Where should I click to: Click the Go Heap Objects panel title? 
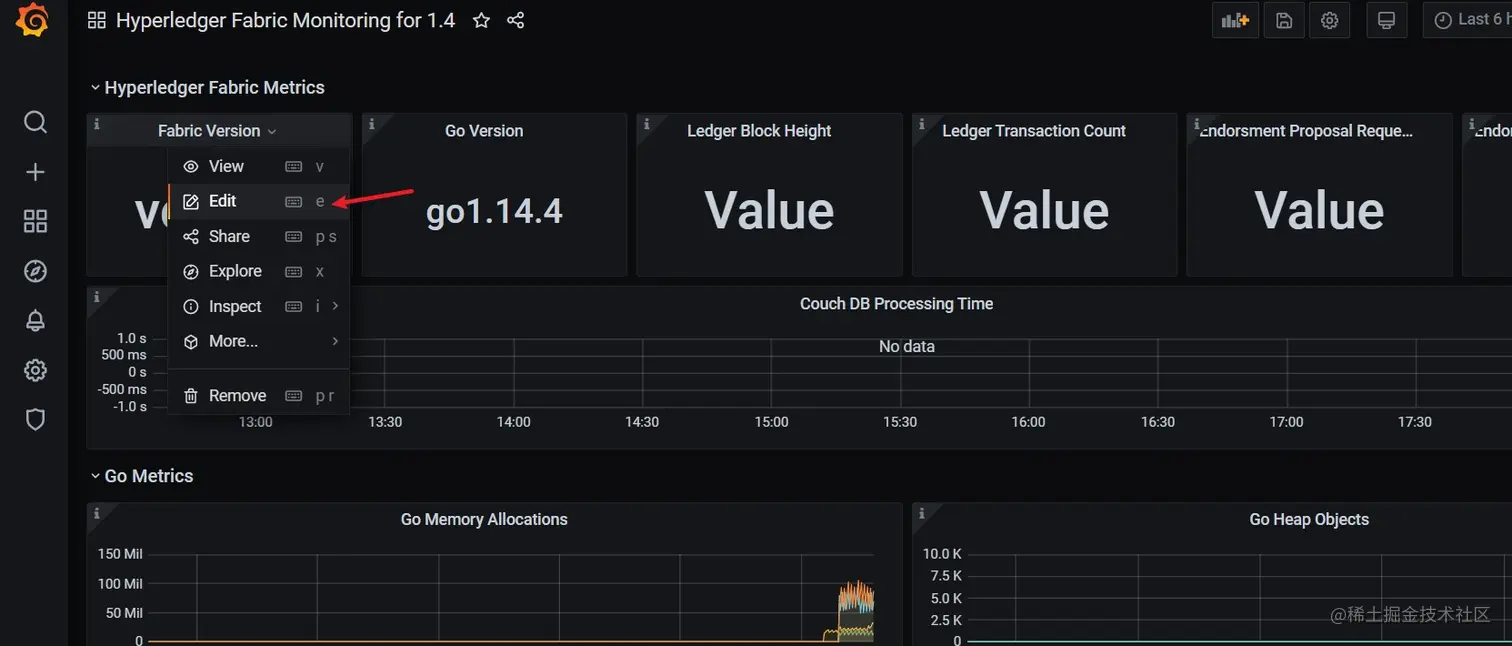[x=1309, y=519]
